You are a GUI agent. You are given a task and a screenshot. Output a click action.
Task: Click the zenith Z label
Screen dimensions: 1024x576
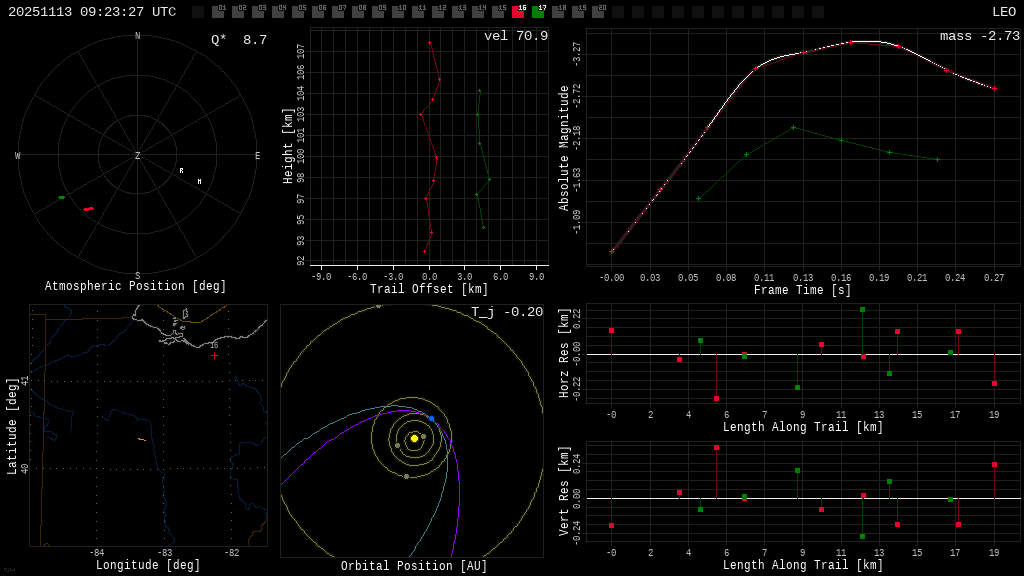[x=137, y=155]
